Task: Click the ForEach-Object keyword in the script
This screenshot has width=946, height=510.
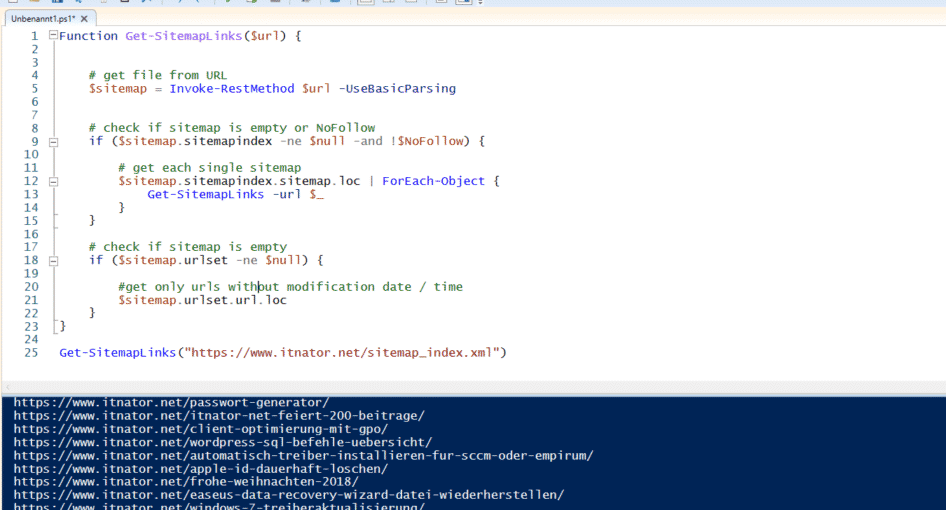Action: click(x=433, y=181)
